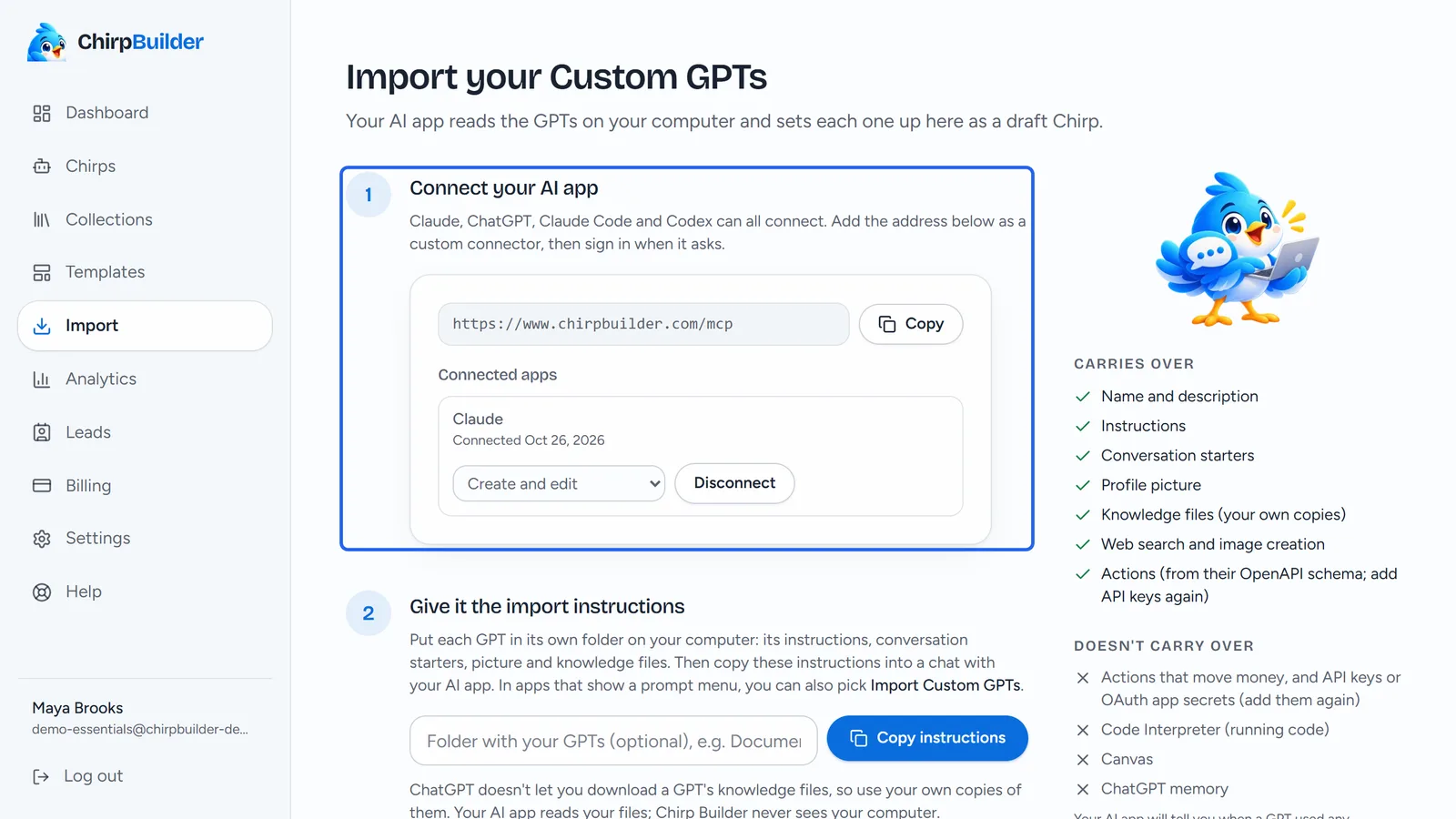Go to the Billing page
1456x819 pixels.
click(x=145, y=486)
